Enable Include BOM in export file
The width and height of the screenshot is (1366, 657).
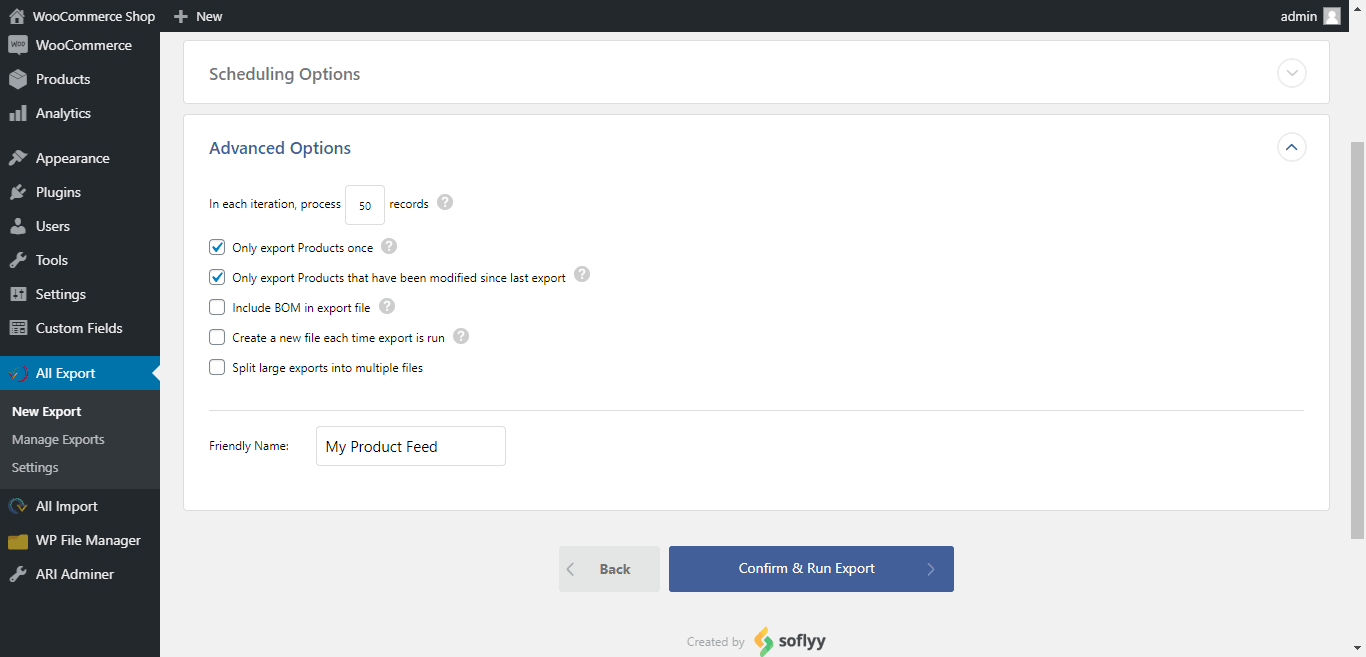[x=217, y=307]
